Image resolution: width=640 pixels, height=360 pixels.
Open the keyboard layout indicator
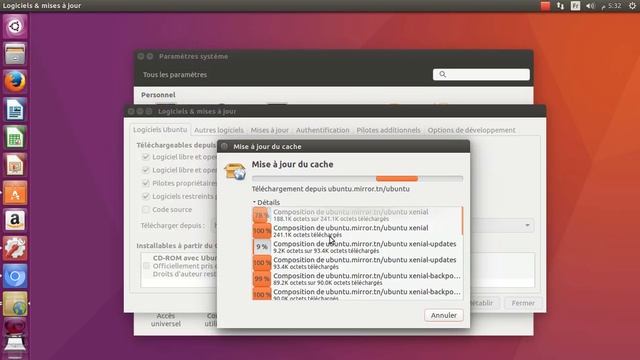click(576, 6)
